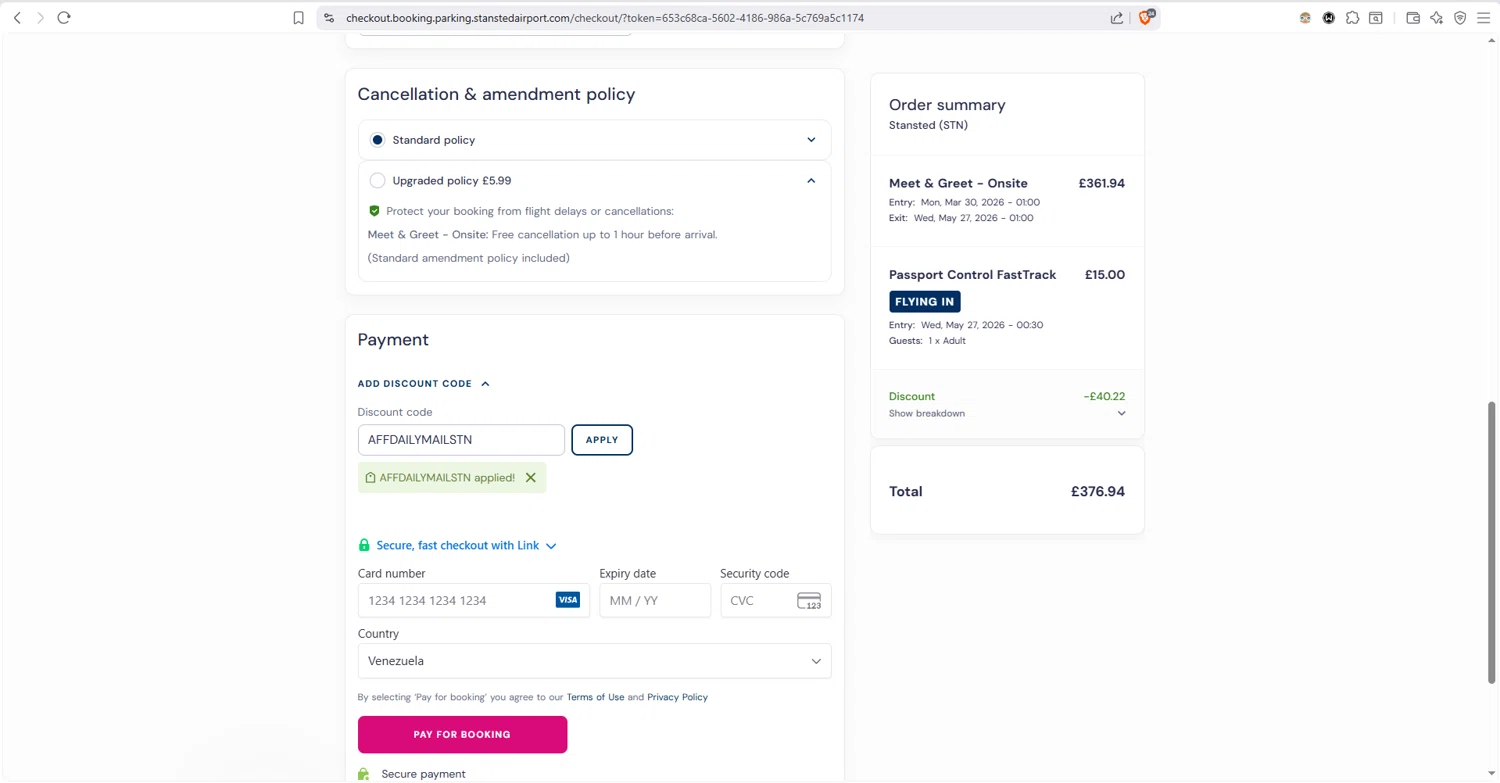Screen dimensions: 1500x783
Task: Focus the Security code CVC field
Action: 775,601
